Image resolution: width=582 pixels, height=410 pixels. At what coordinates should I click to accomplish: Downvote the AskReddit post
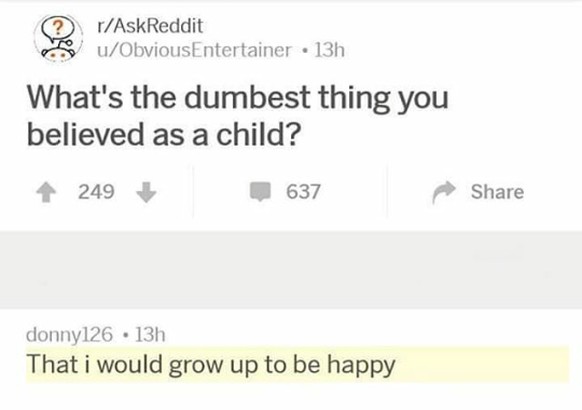coord(146,192)
